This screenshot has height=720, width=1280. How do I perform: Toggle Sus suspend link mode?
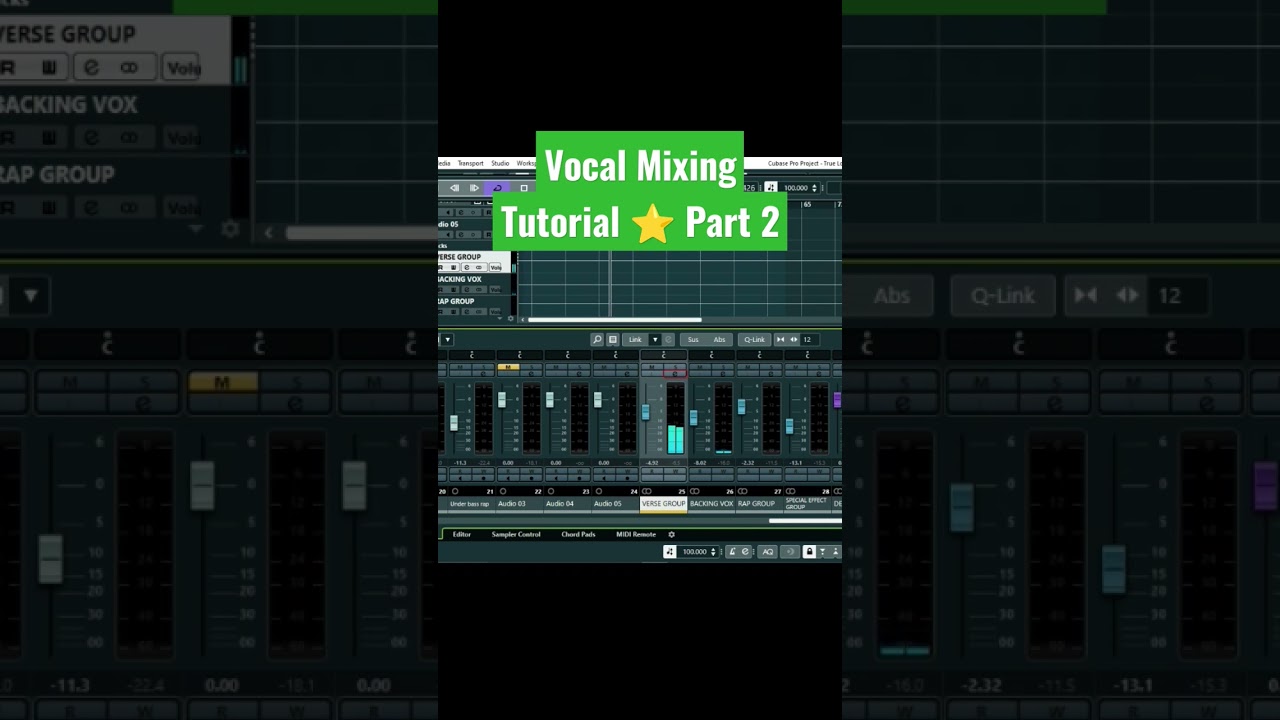tap(693, 339)
